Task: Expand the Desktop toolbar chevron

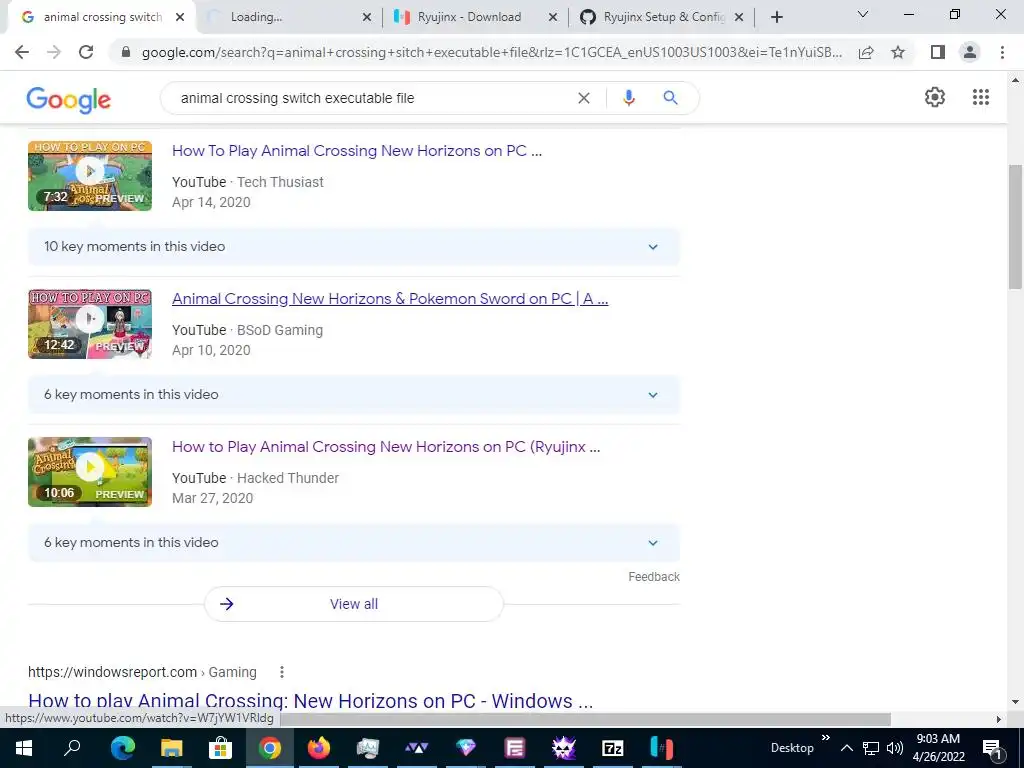Action: [x=825, y=738]
